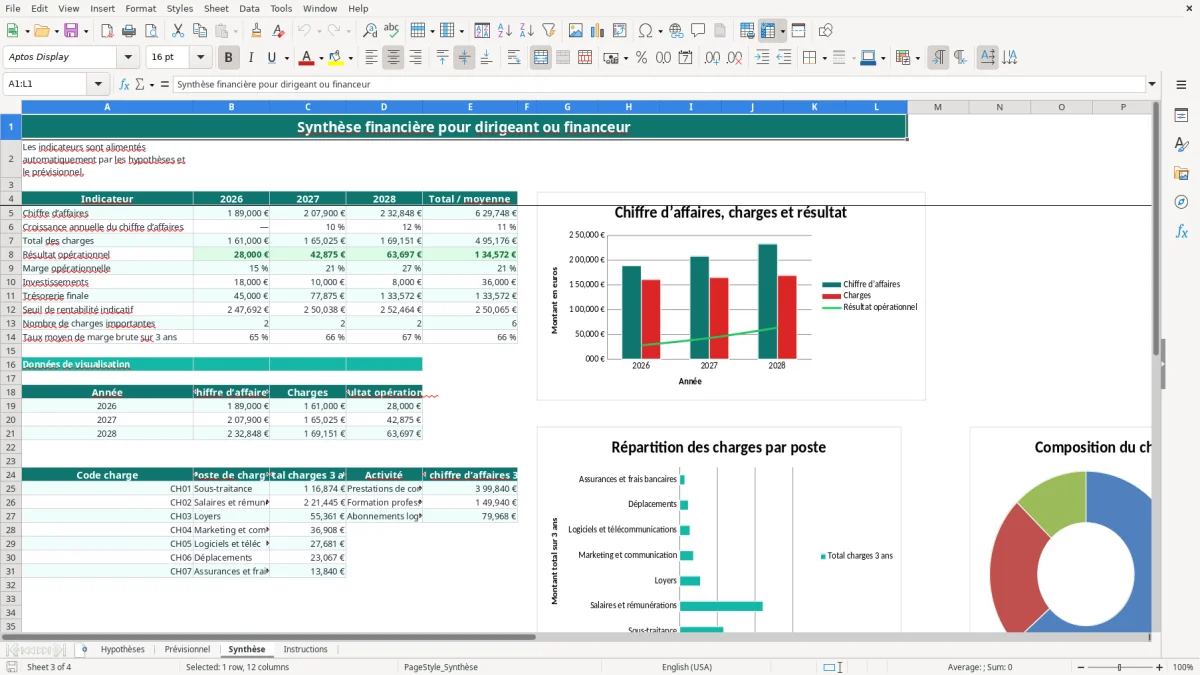Screen dimensions: 1200x675
Task: Open the sidebar Properties panel icon
Action: tap(1181, 115)
